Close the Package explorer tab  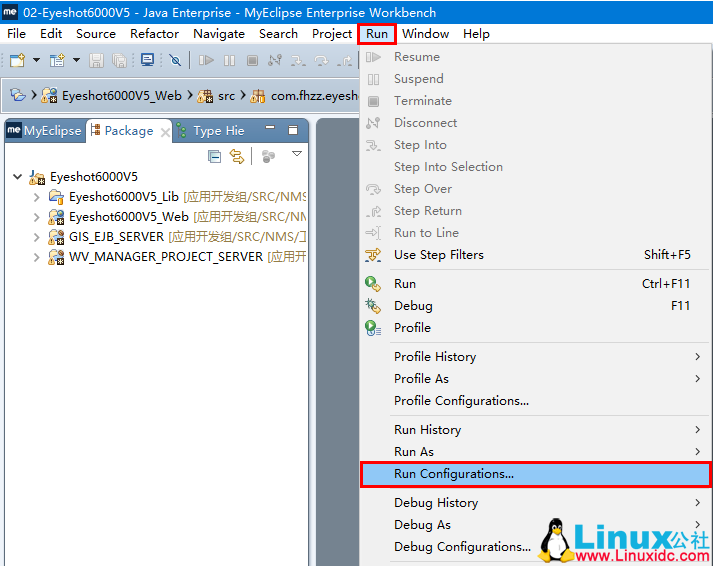click(x=165, y=132)
